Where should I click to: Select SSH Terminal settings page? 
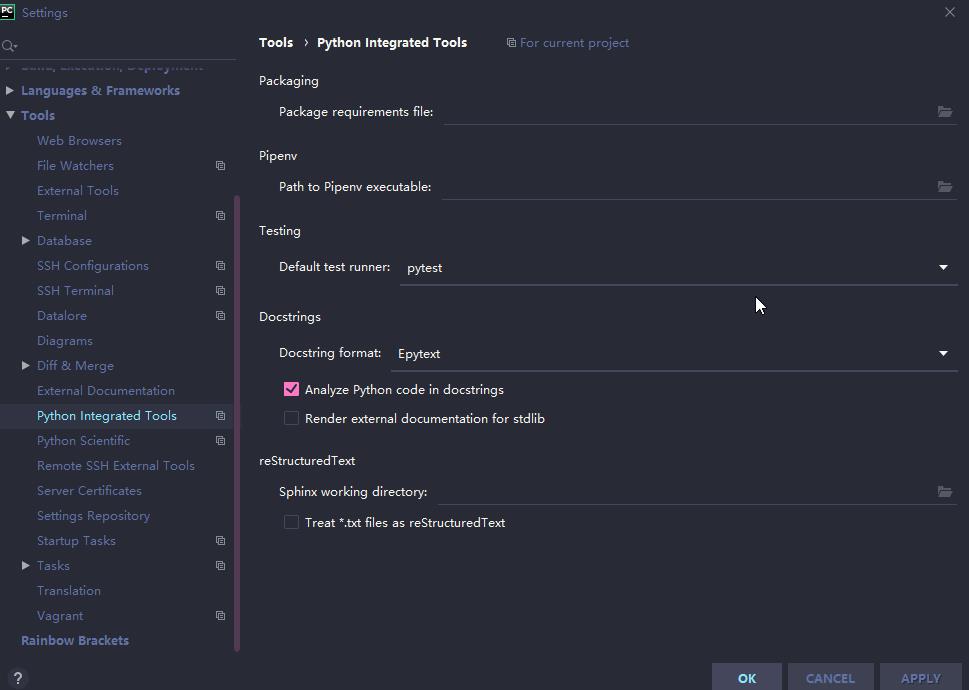coord(75,291)
